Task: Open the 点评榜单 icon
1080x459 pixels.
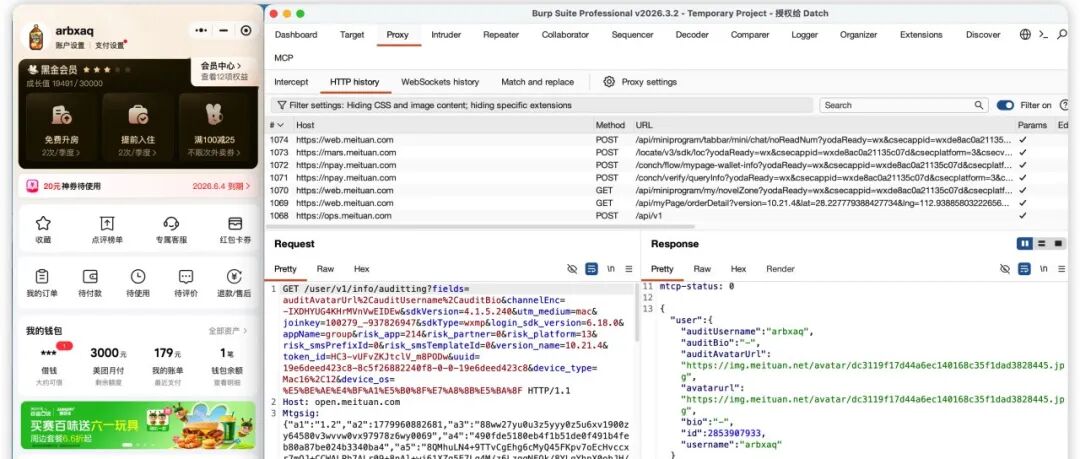Action: [x=107, y=223]
